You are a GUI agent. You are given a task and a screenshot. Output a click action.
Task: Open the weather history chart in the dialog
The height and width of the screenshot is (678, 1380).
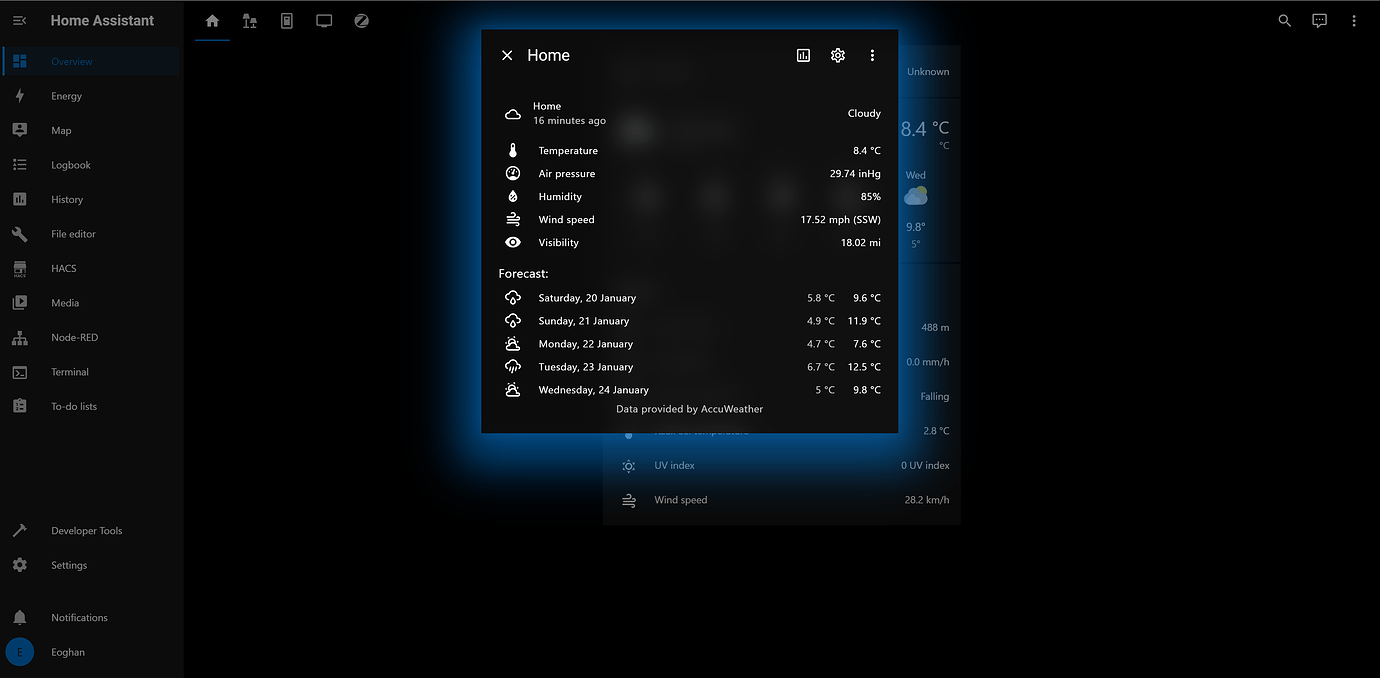[x=803, y=55]
